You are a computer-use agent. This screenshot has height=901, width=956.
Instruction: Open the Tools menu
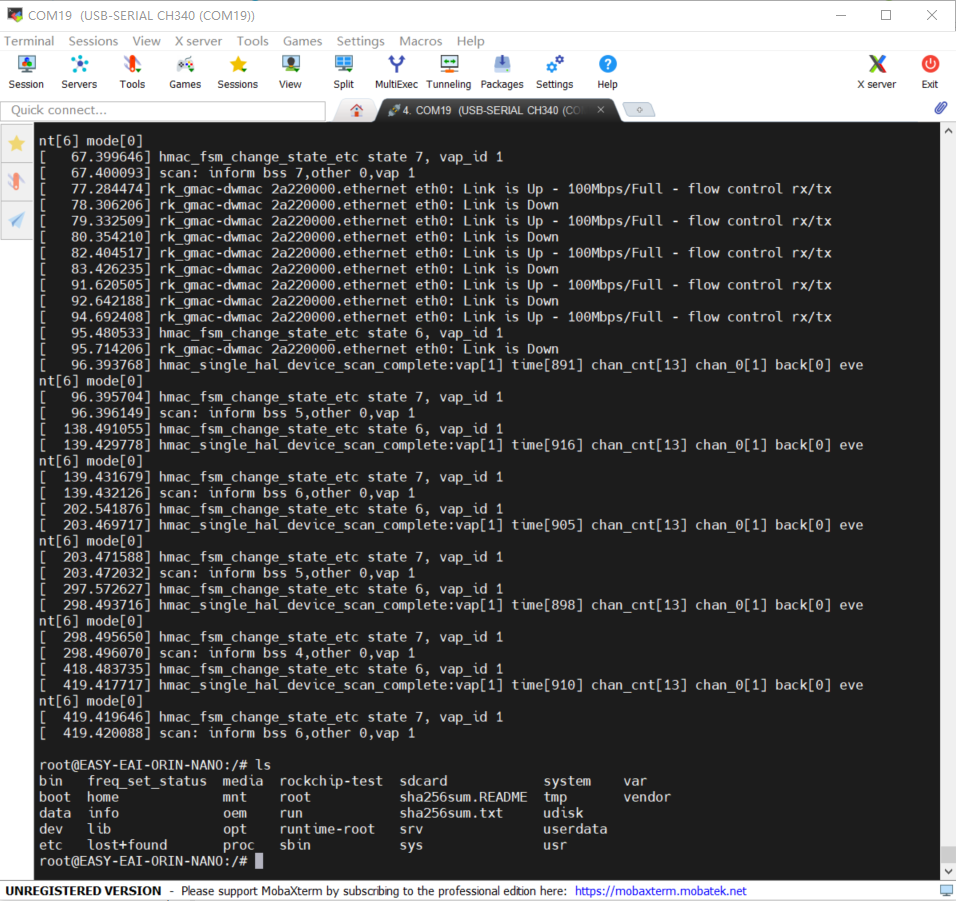point(252,41)
